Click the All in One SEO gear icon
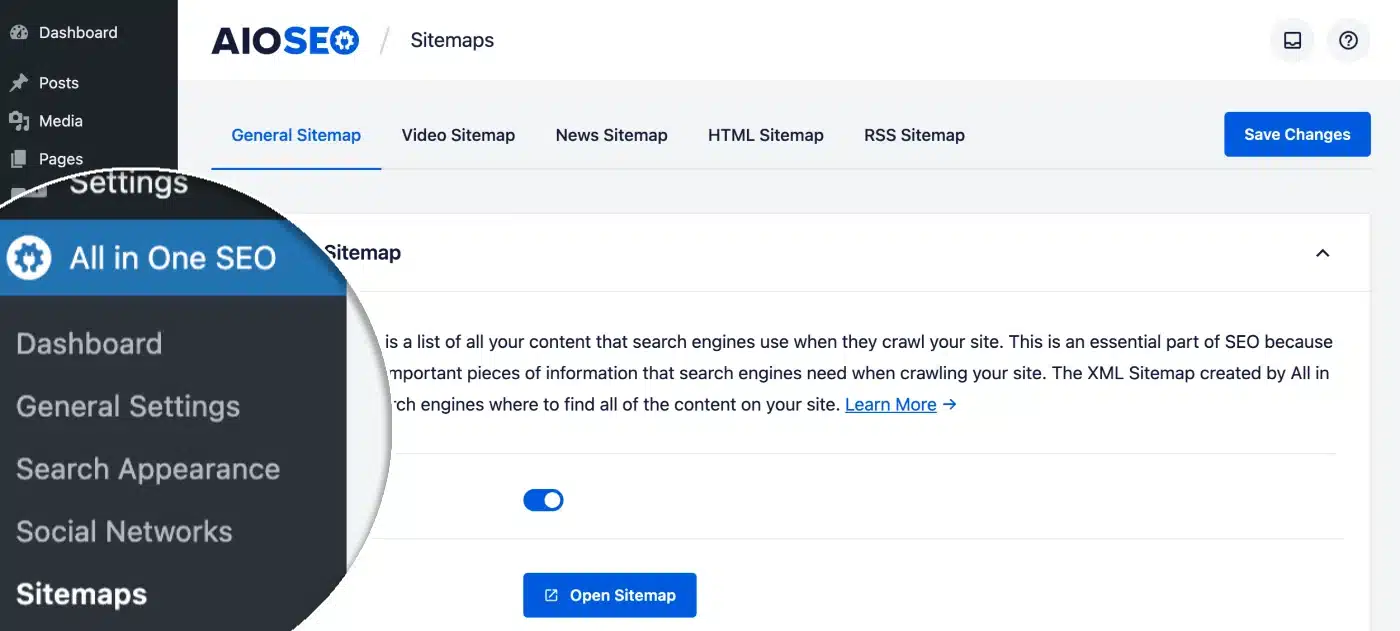1400x631 pixels. click(x=29, y=257)
